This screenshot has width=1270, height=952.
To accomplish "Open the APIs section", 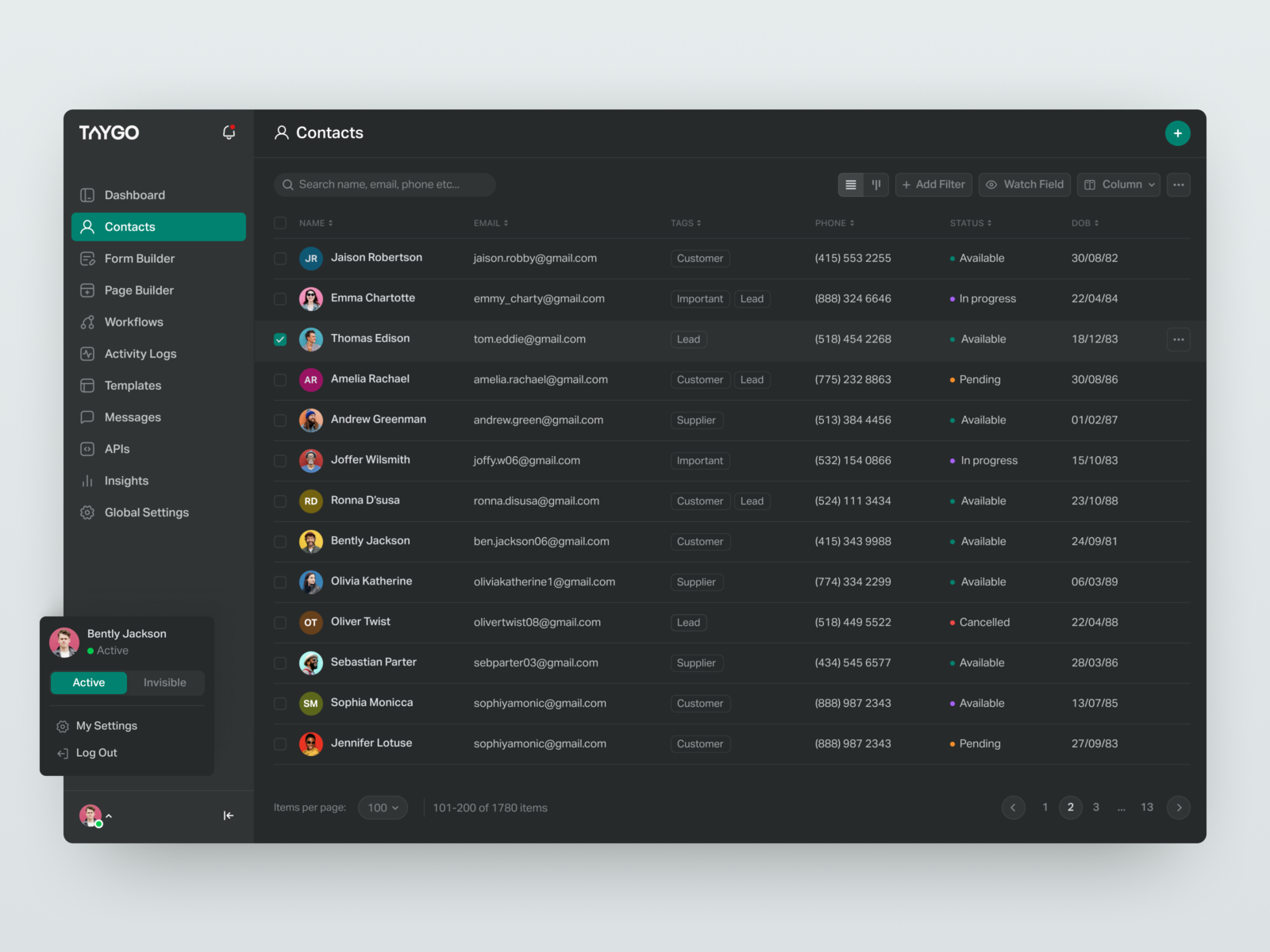I will (117, 448).
